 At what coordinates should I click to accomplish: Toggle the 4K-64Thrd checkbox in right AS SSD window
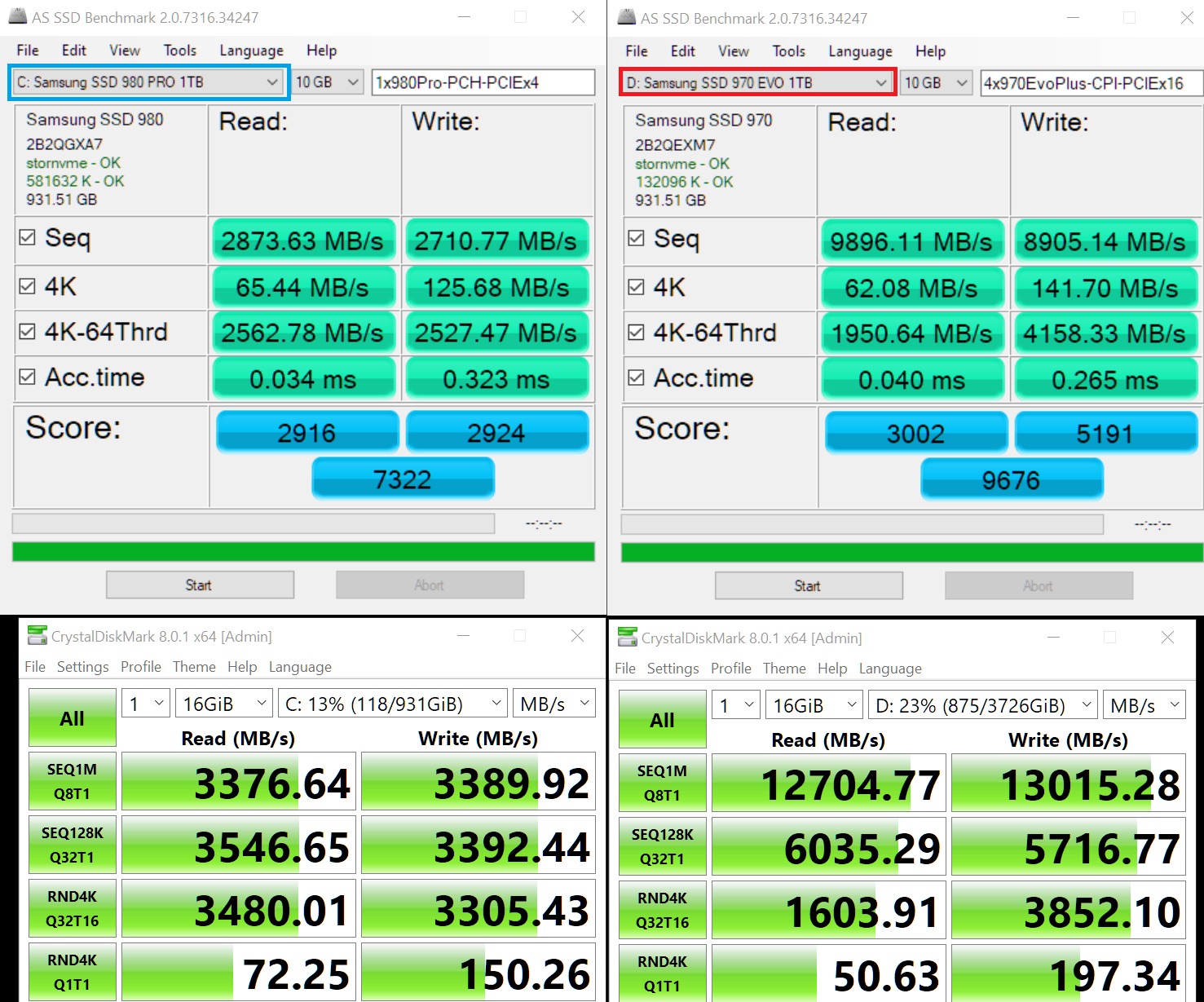click(x=637, y=333)
